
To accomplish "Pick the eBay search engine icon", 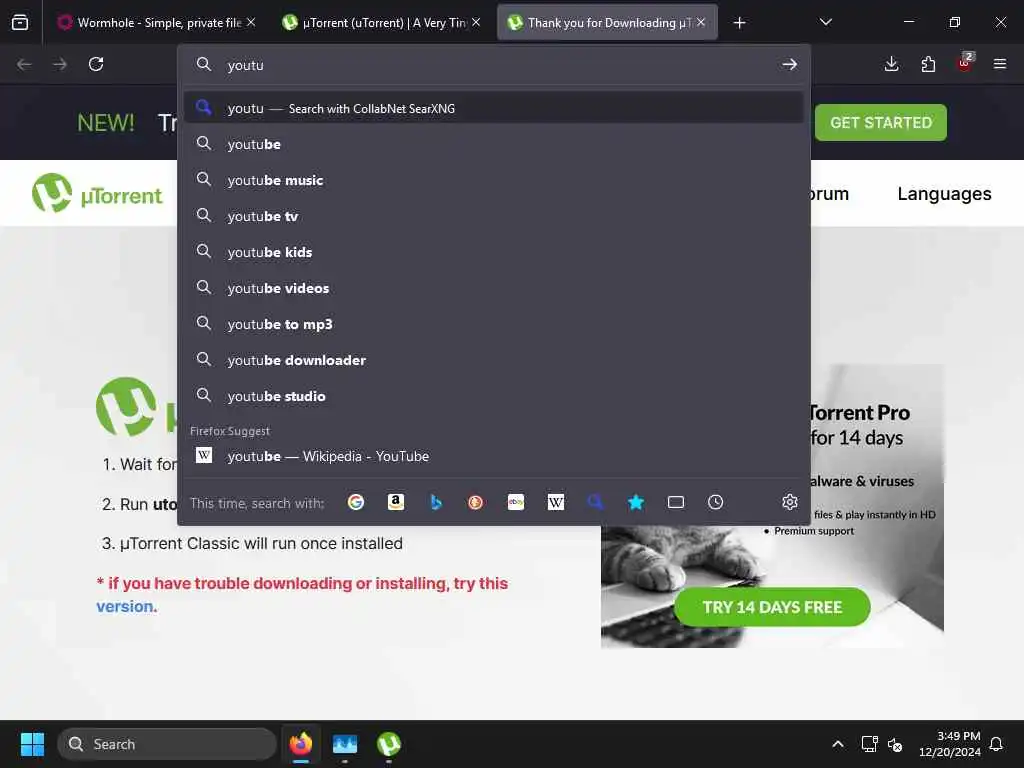I will point(516,502).
